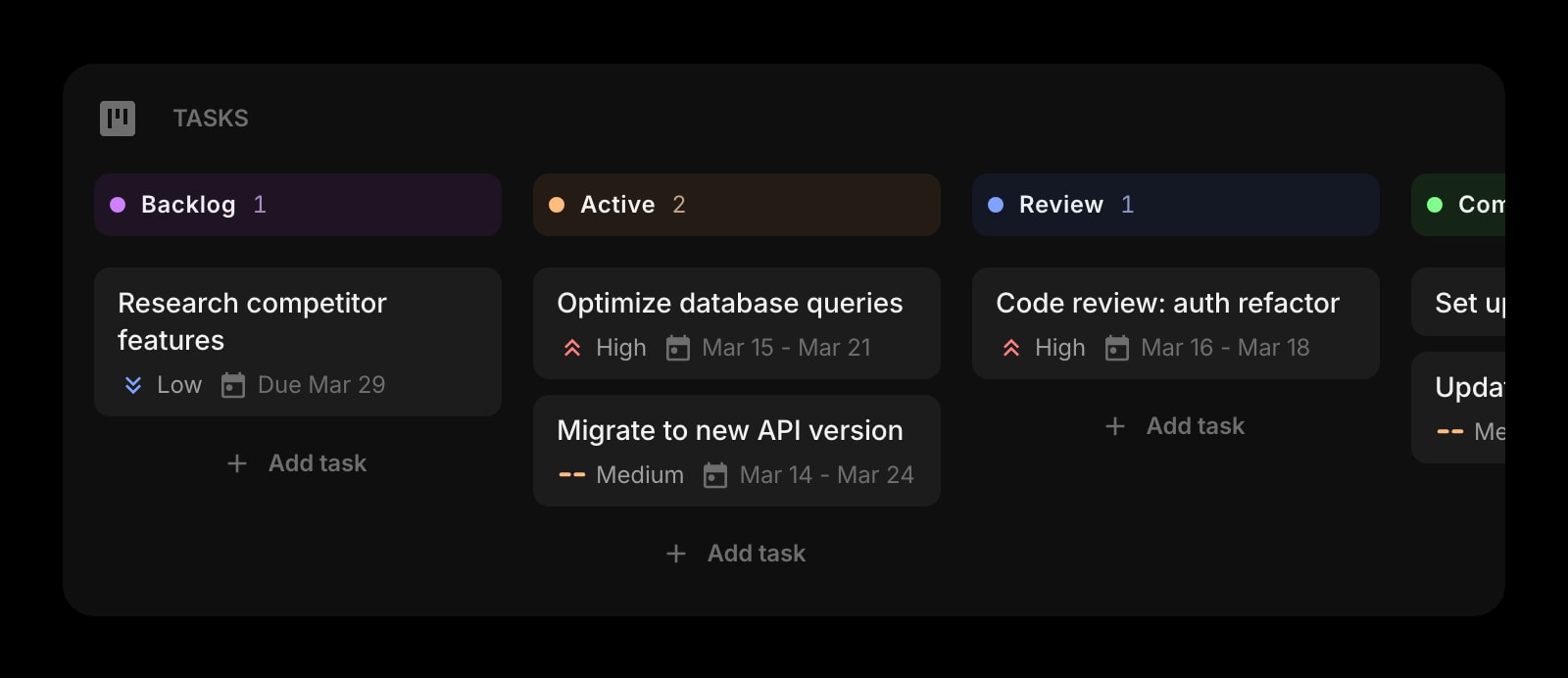Click orange dash priority icon on the cut-off card

click(x=1450, y=432)
